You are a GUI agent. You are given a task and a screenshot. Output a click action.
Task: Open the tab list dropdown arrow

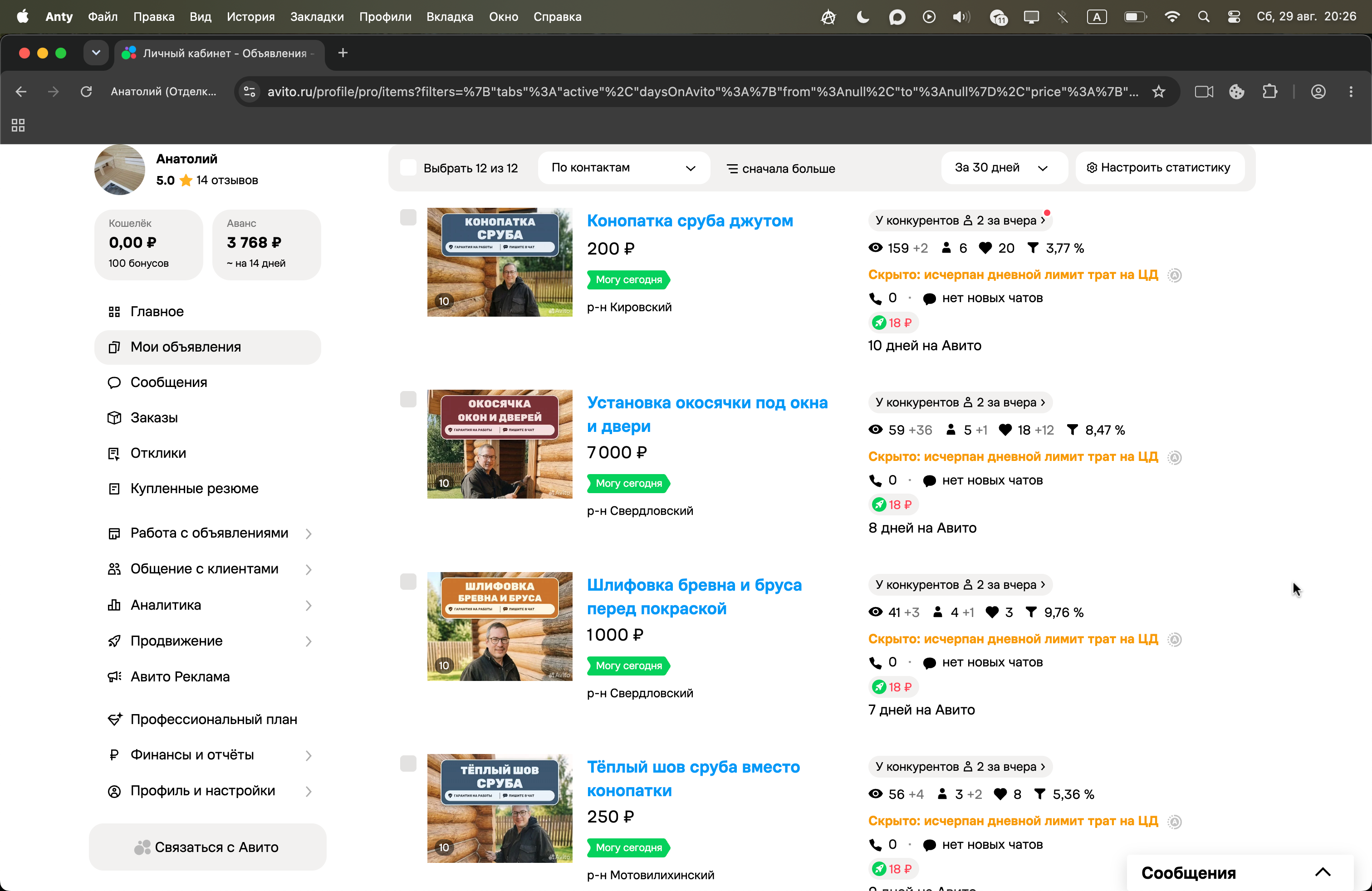(96, 53)
